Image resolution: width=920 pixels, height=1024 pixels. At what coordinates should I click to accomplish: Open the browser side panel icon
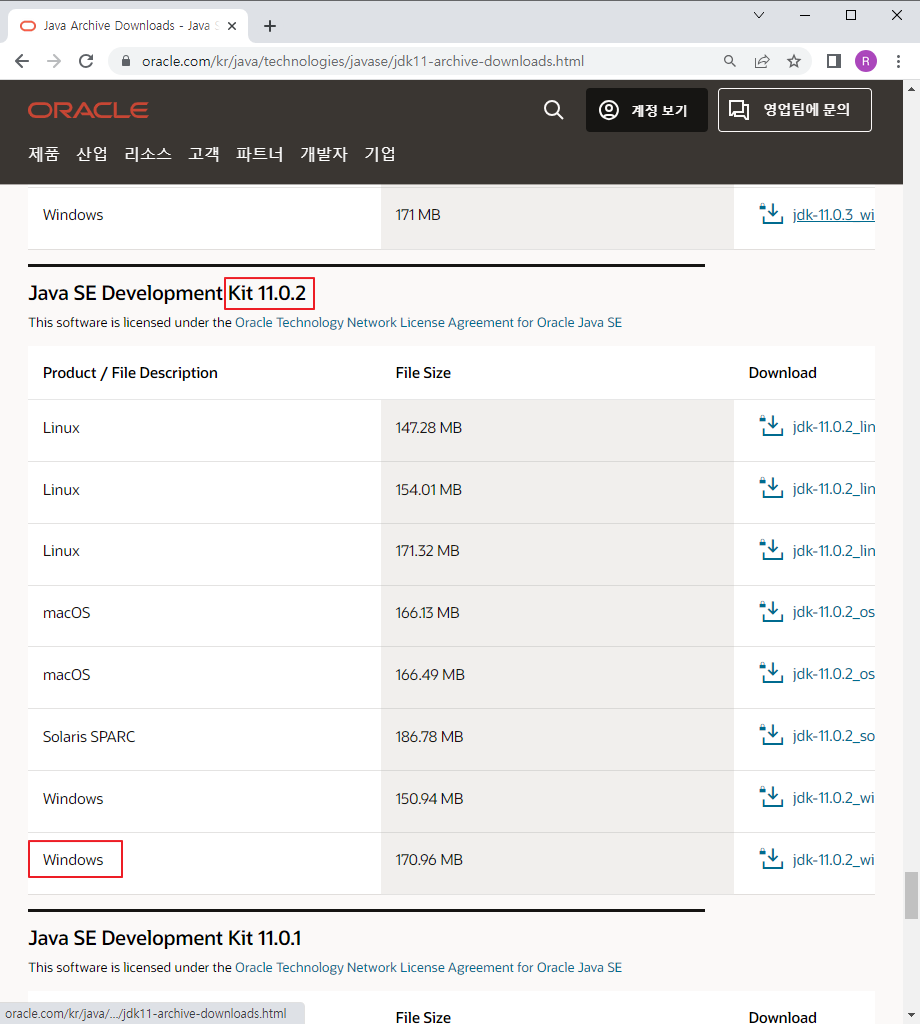click(x=834, y=61)
